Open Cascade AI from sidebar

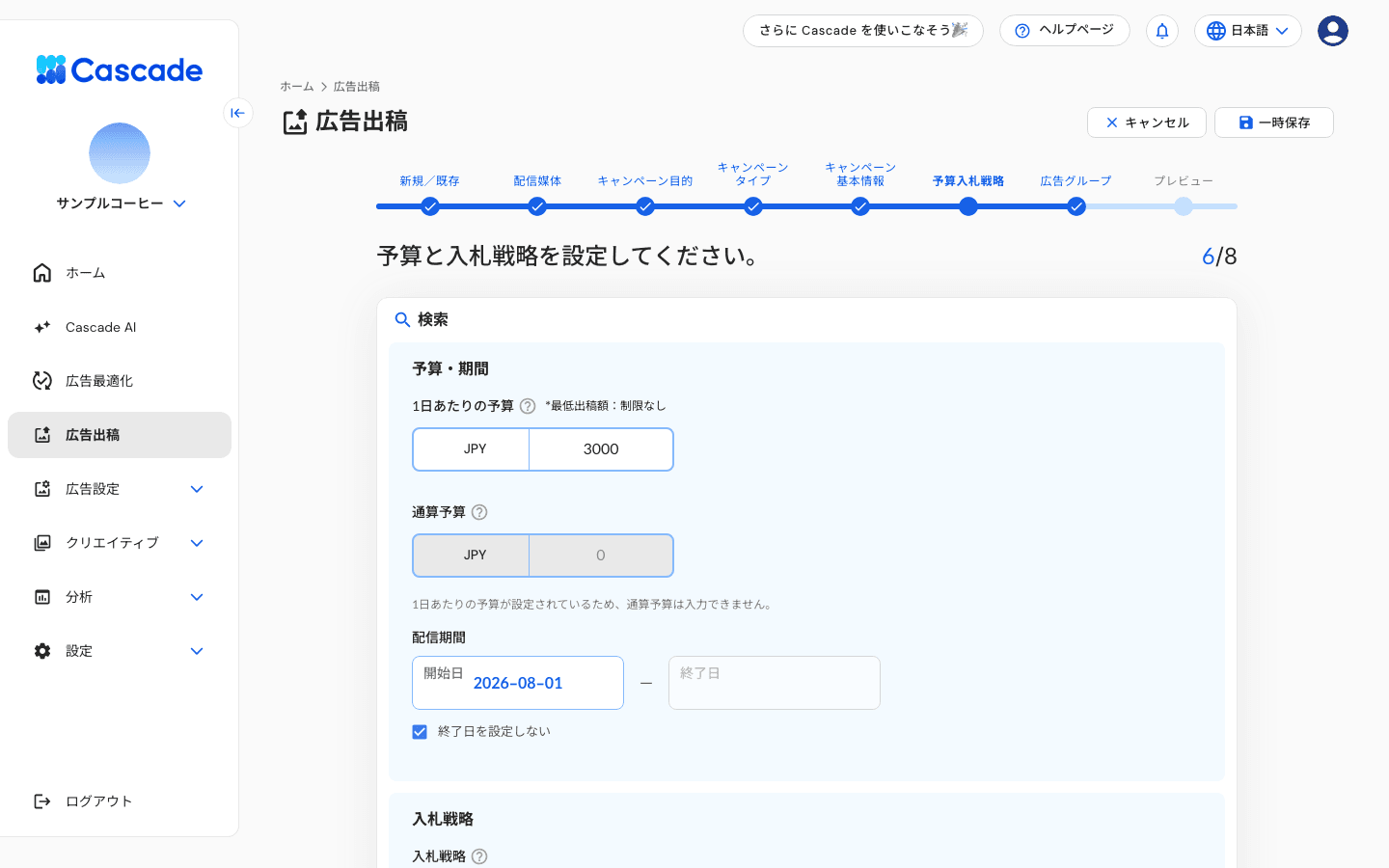(x=120, y=327)
